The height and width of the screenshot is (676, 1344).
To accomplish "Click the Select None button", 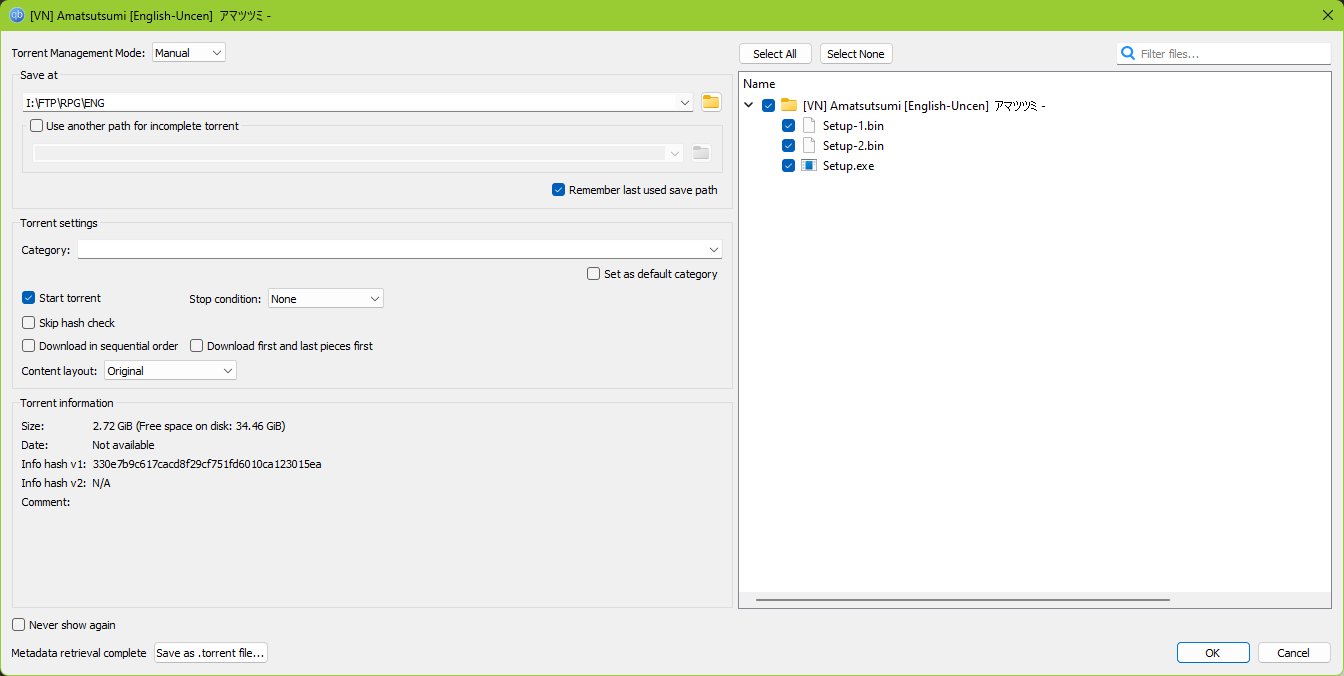I will point(856,54).
